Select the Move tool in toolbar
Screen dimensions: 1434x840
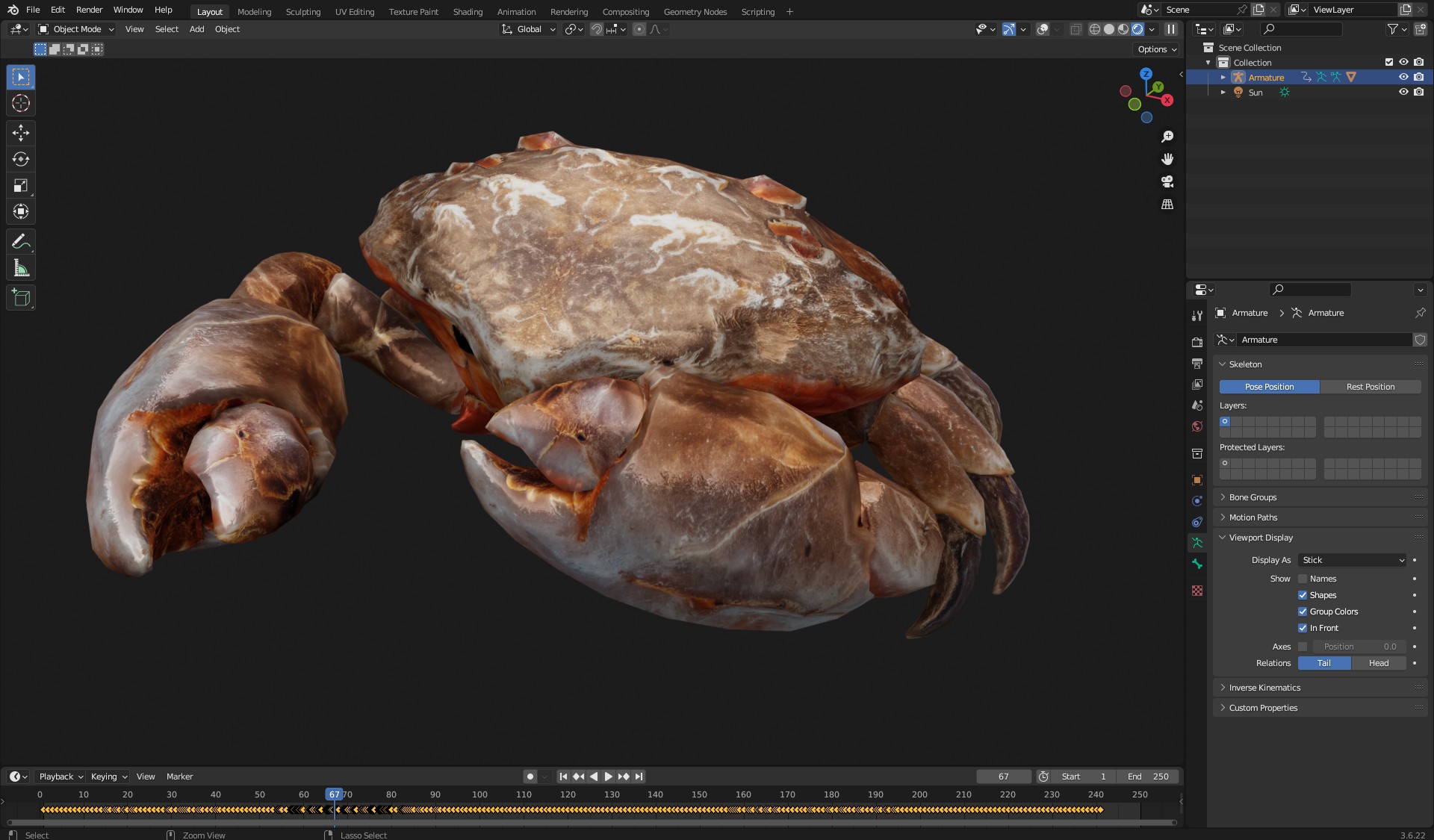[21, 133]
